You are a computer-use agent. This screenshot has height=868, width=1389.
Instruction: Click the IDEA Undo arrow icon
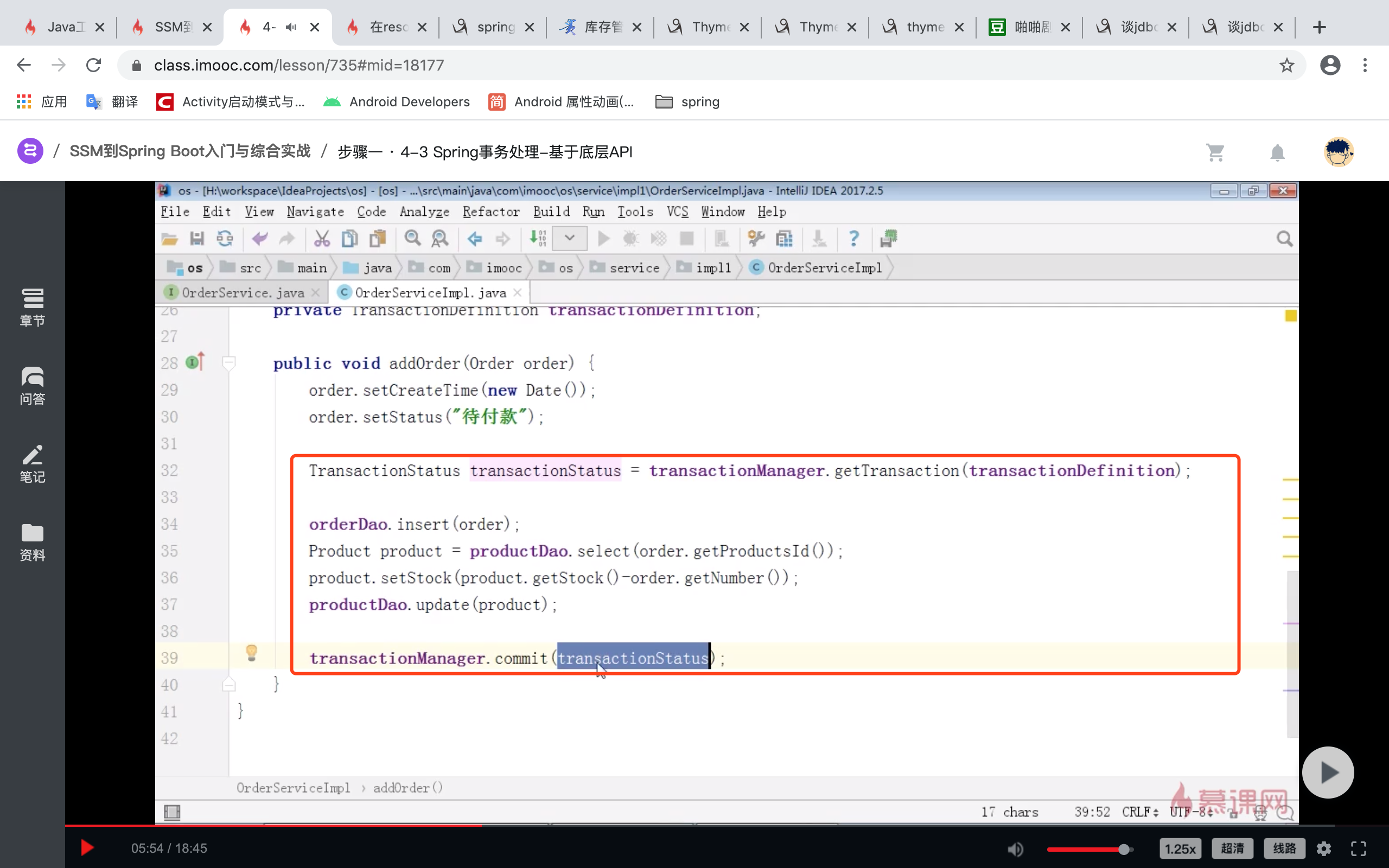click(259, 238)
